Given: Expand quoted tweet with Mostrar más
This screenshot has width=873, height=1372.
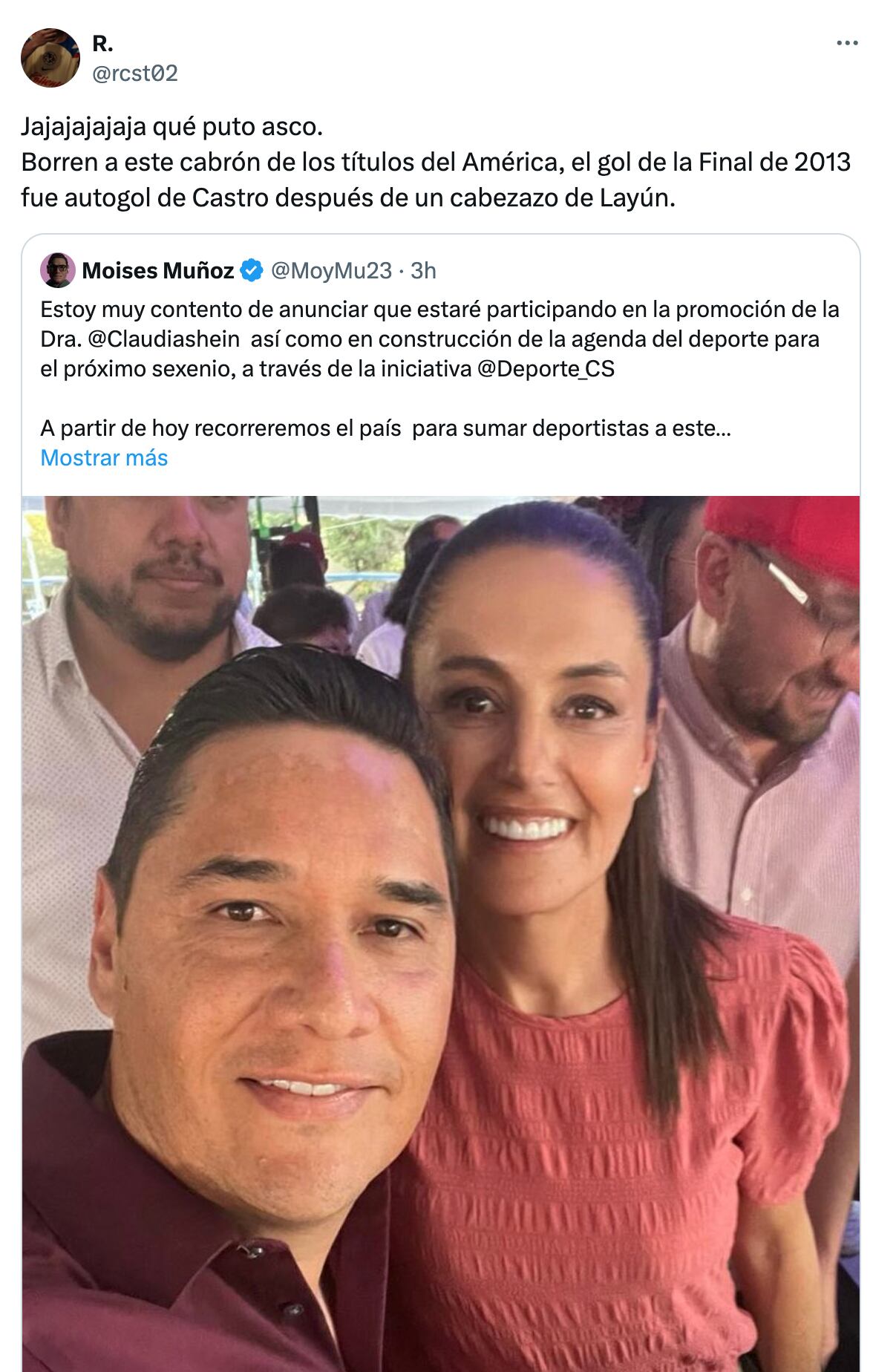Looking at the screenshot, I should 104,457.
